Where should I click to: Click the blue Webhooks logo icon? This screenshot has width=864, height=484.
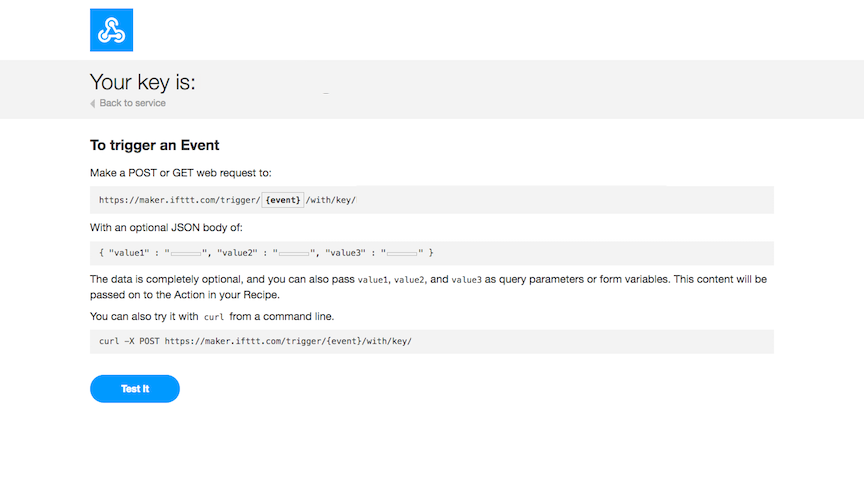point(111,30)
